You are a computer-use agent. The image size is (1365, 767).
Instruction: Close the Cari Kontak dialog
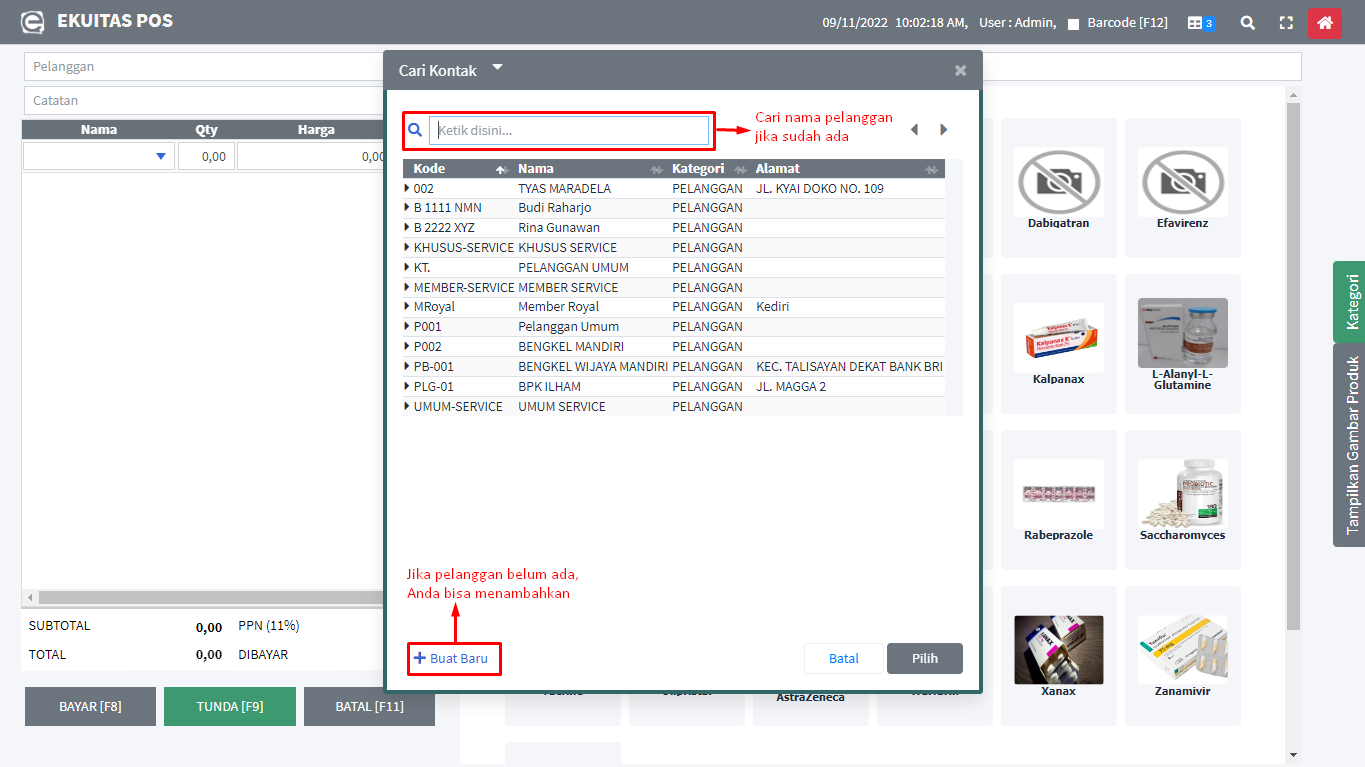tap(960, 70)
